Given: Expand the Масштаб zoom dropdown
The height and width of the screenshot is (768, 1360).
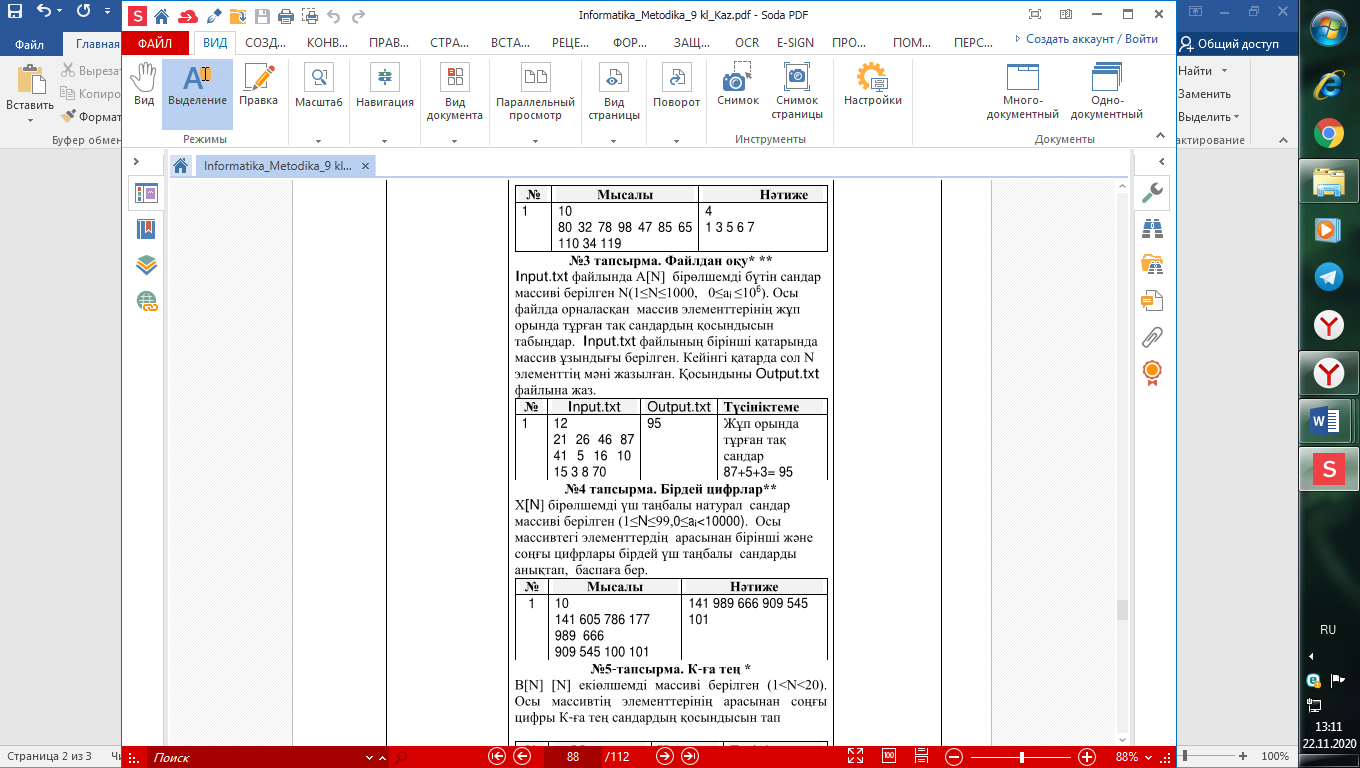Looking at the screenshot, I should point(318,141).
